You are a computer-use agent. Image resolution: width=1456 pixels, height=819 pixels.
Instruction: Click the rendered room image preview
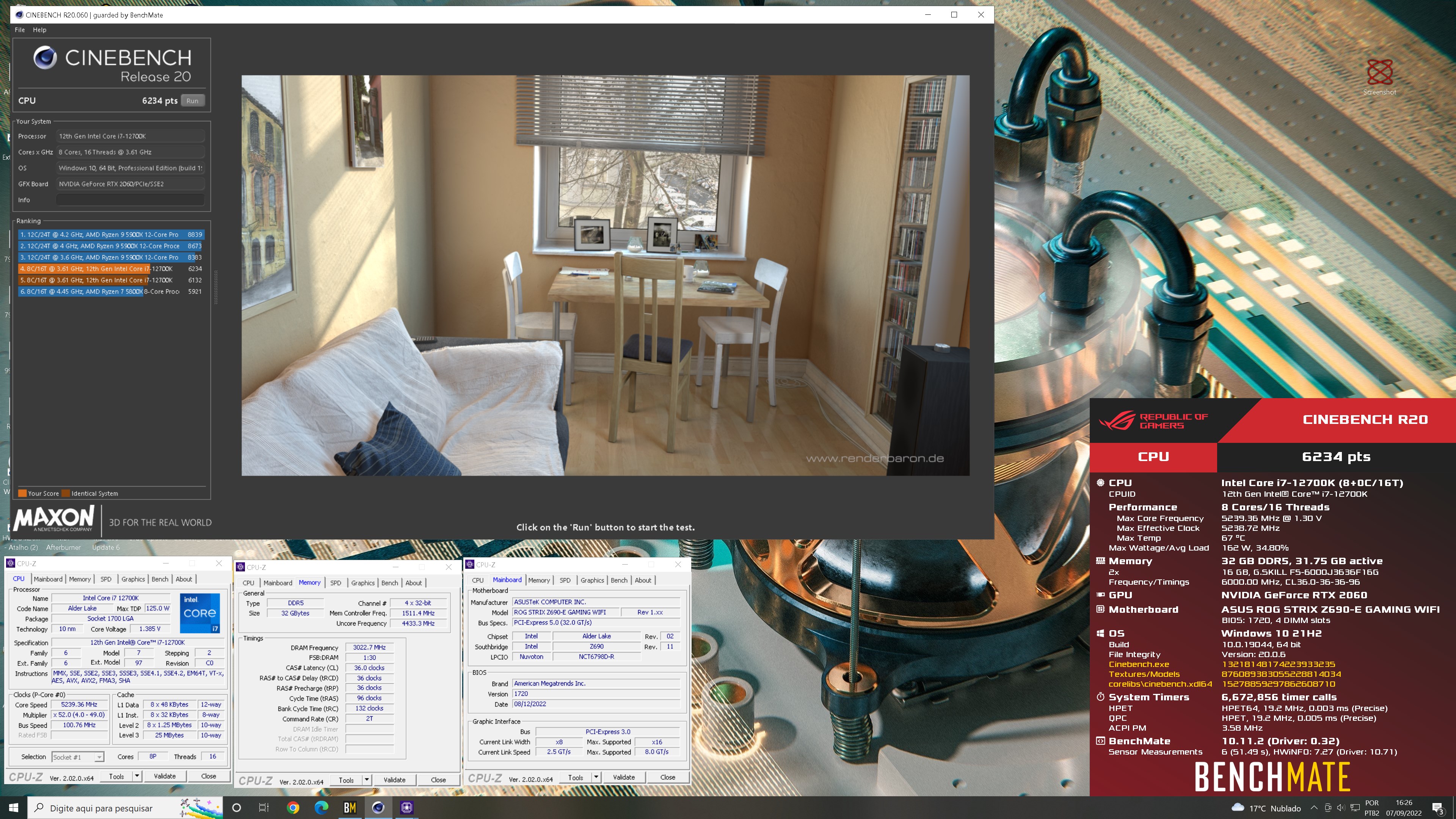(x=606, y=275)
